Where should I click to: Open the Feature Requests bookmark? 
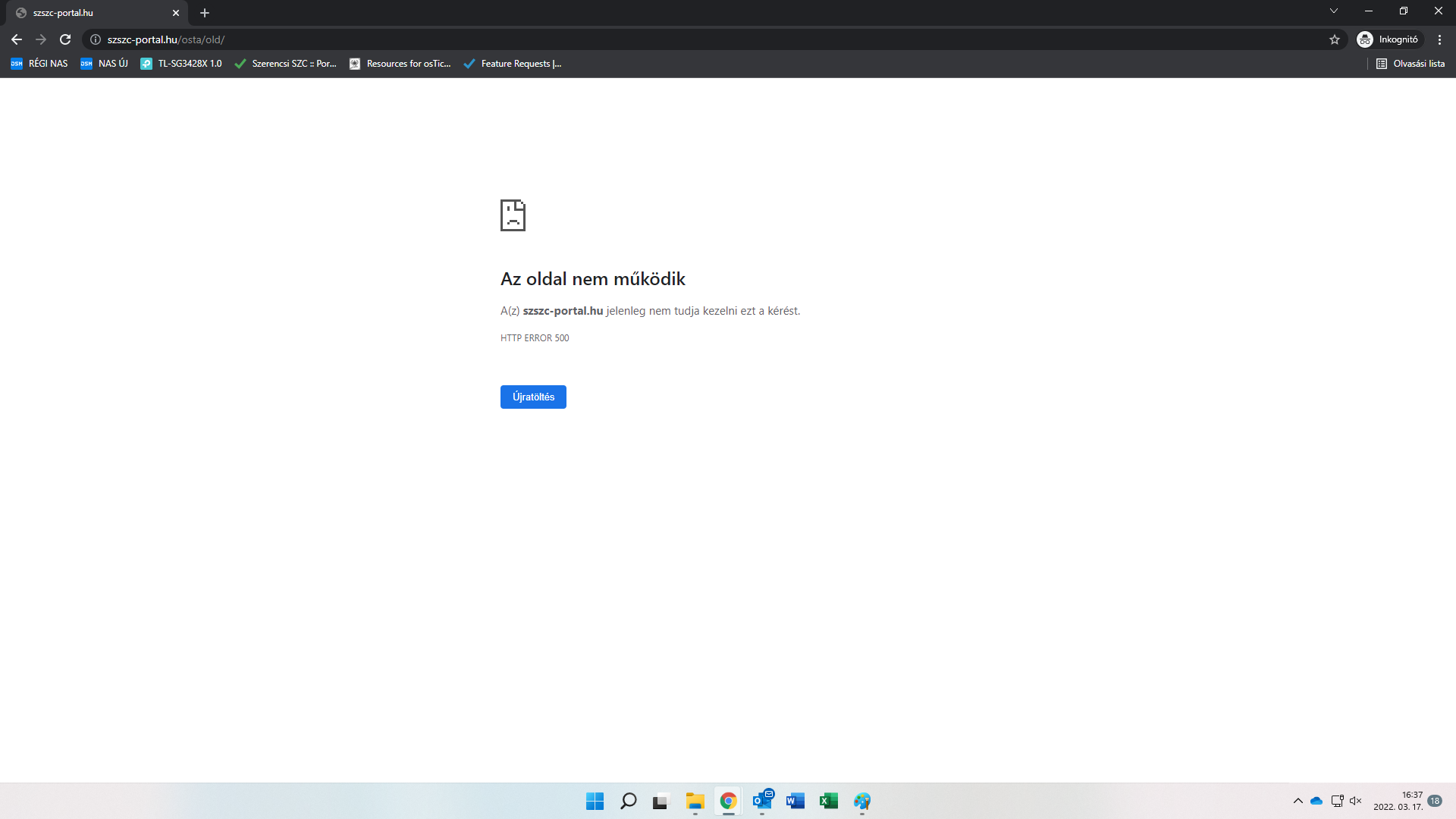(513, 64)
